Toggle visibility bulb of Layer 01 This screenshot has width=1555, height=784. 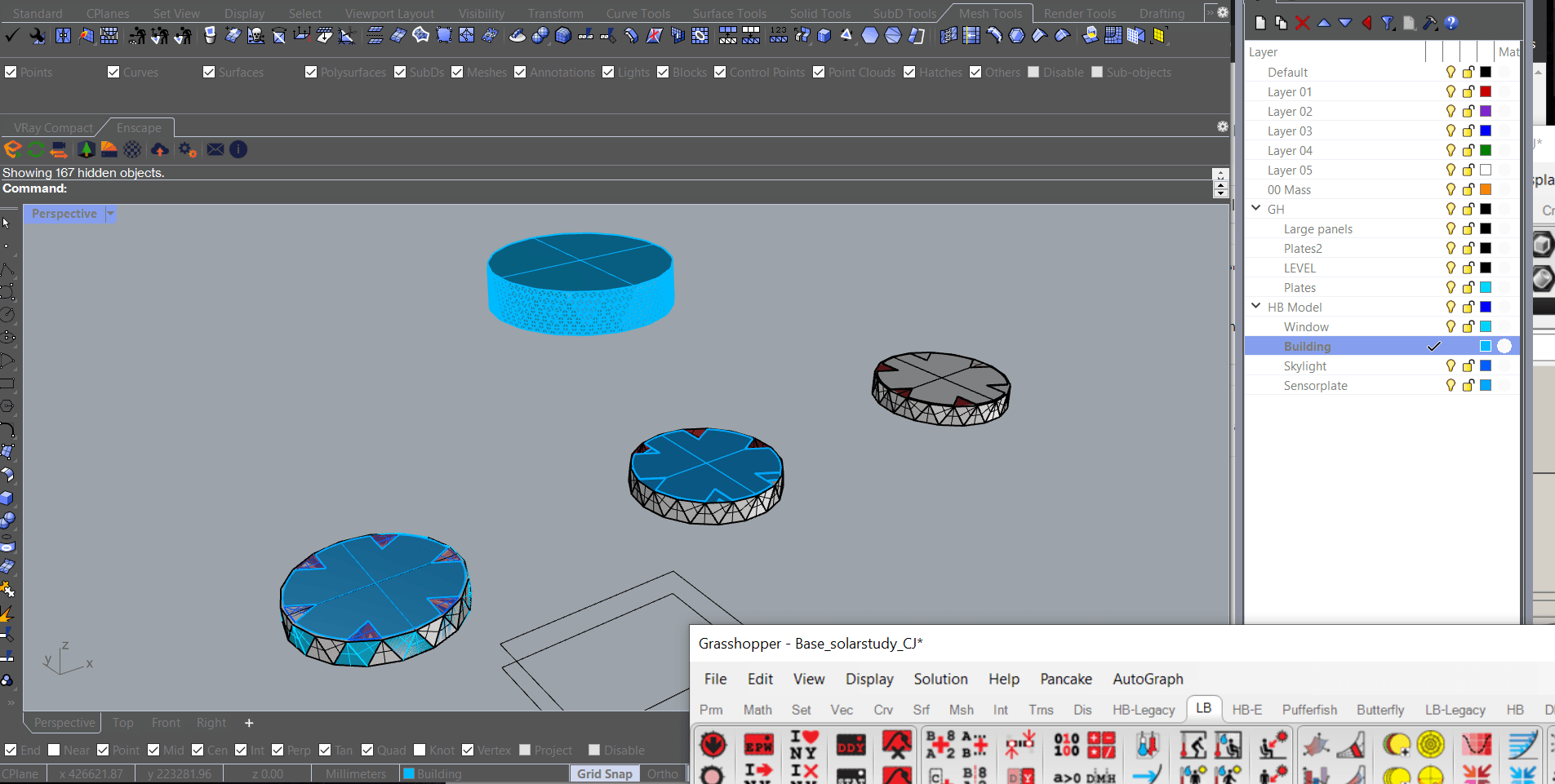pyautogui.click(x=1451, y=91)
